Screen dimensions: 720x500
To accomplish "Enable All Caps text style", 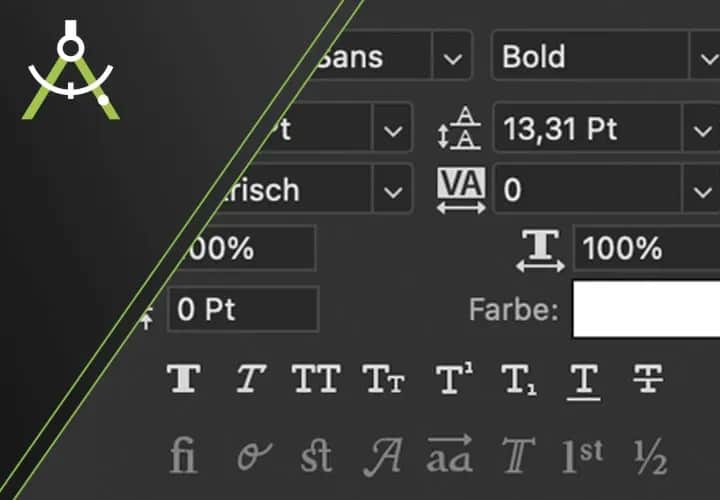I will coord(315,379).
